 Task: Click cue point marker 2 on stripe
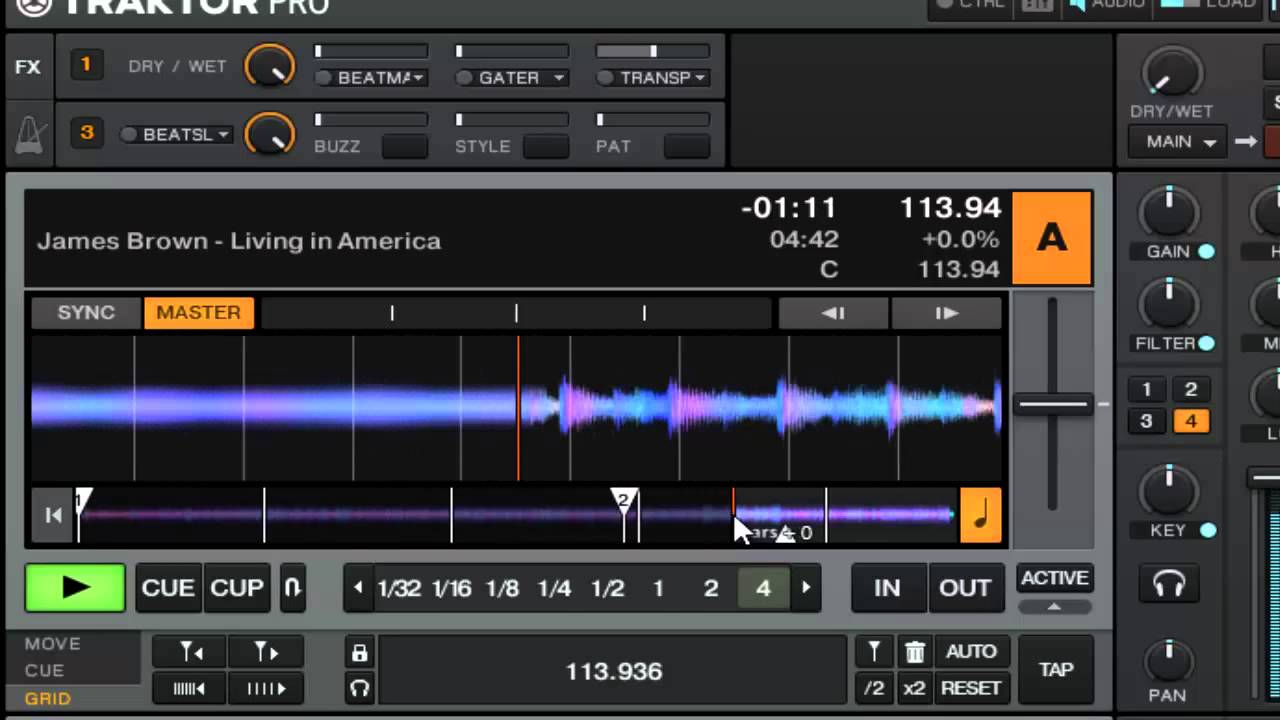[x=623, y=499]
